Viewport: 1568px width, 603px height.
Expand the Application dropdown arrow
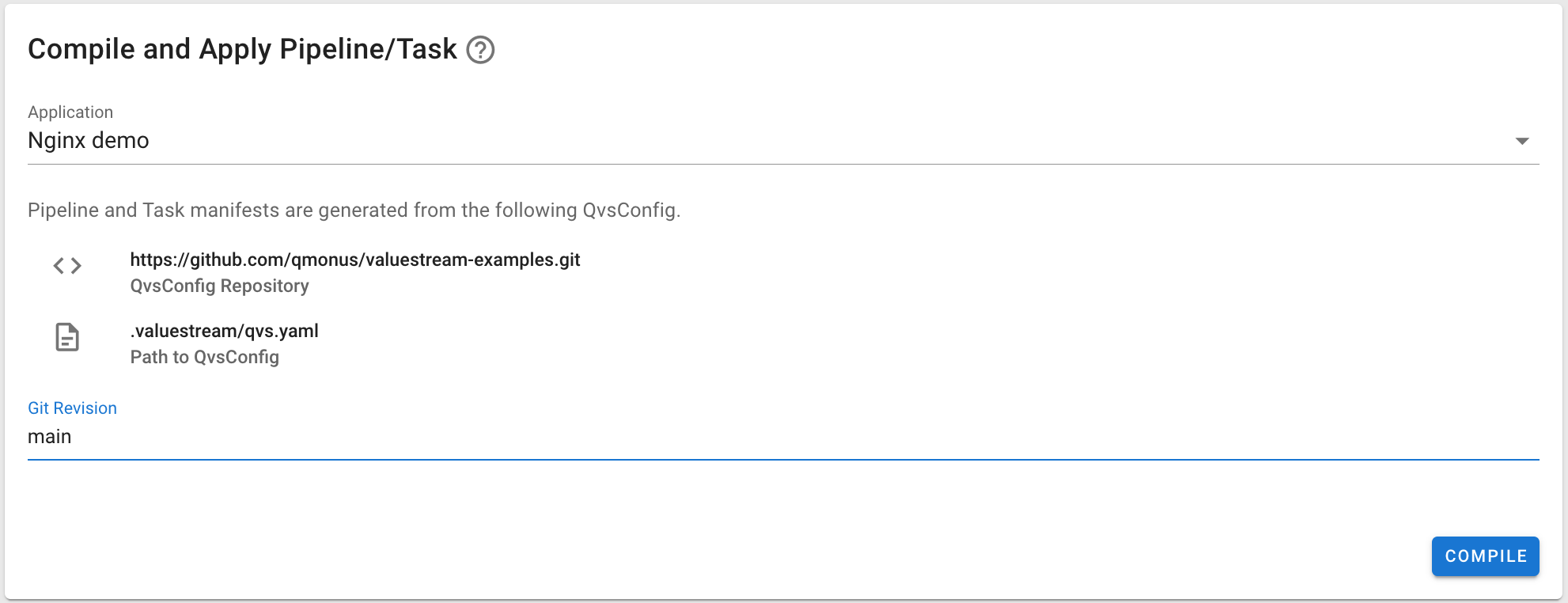[1521, 141]
